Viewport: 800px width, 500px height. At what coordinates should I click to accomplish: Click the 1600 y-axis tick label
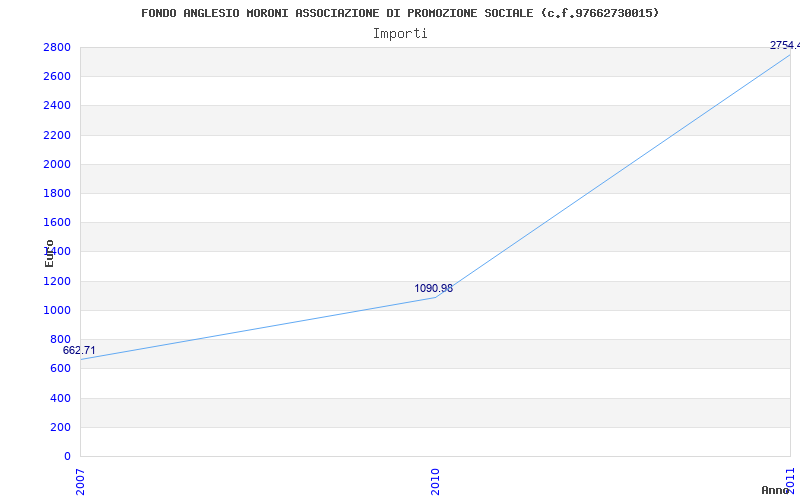(57, 222)
